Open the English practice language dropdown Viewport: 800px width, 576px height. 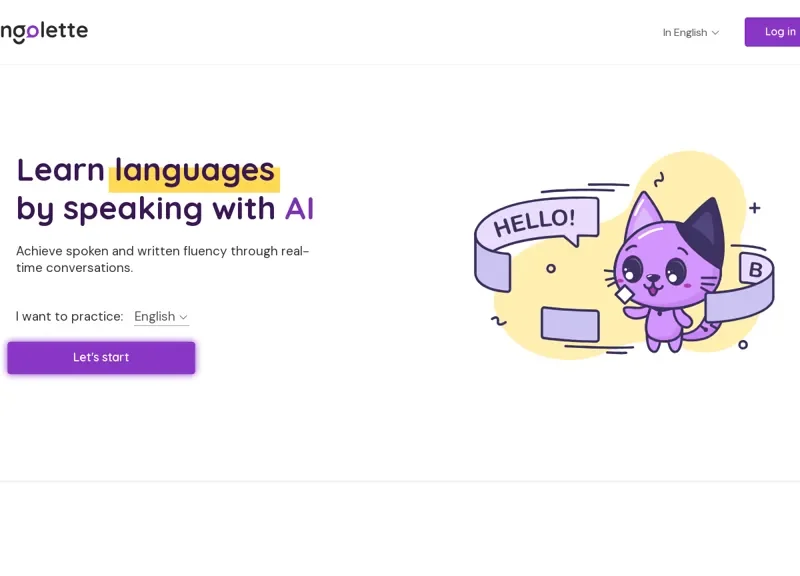pos(161,317)
